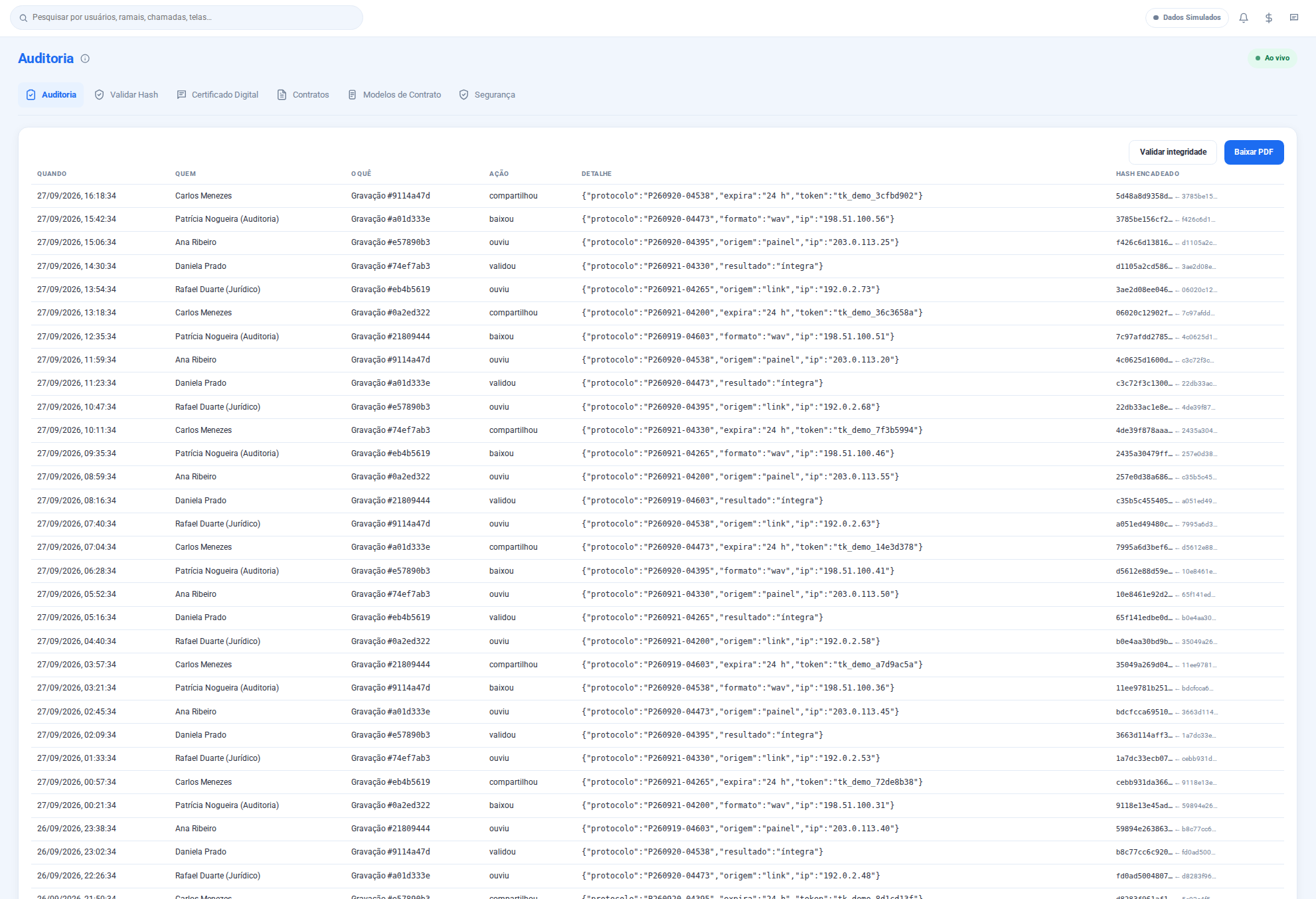Click the shield icon on Segurança tab
Viewport: 1316px width, 899px height.
(464, 95)
